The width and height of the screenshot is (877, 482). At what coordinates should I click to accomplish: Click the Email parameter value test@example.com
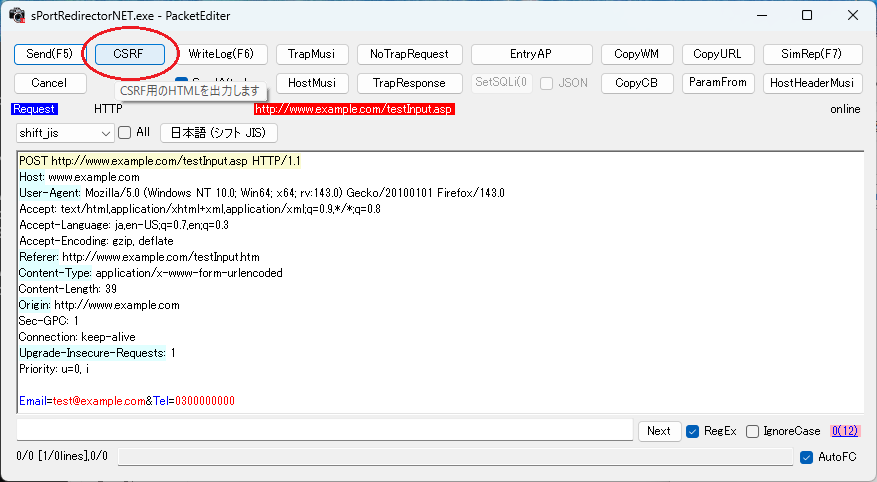click(99, 401)
